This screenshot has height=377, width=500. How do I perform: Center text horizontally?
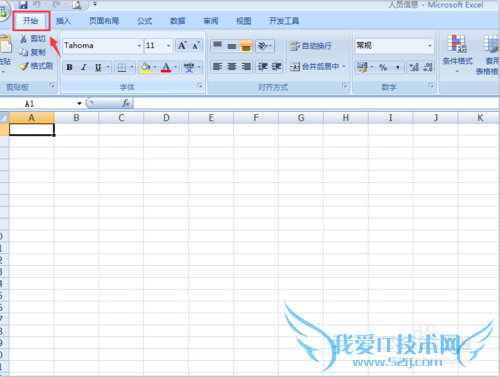[232, 67]
